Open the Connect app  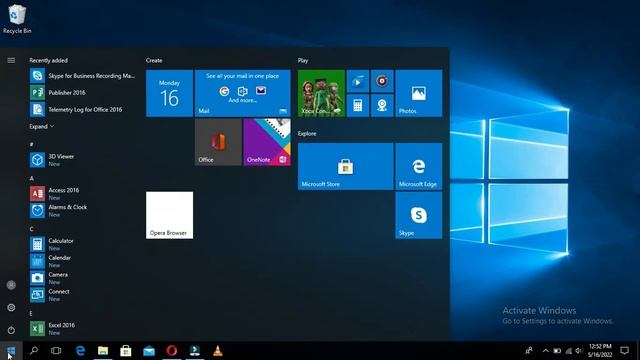(x=82, y=295)
